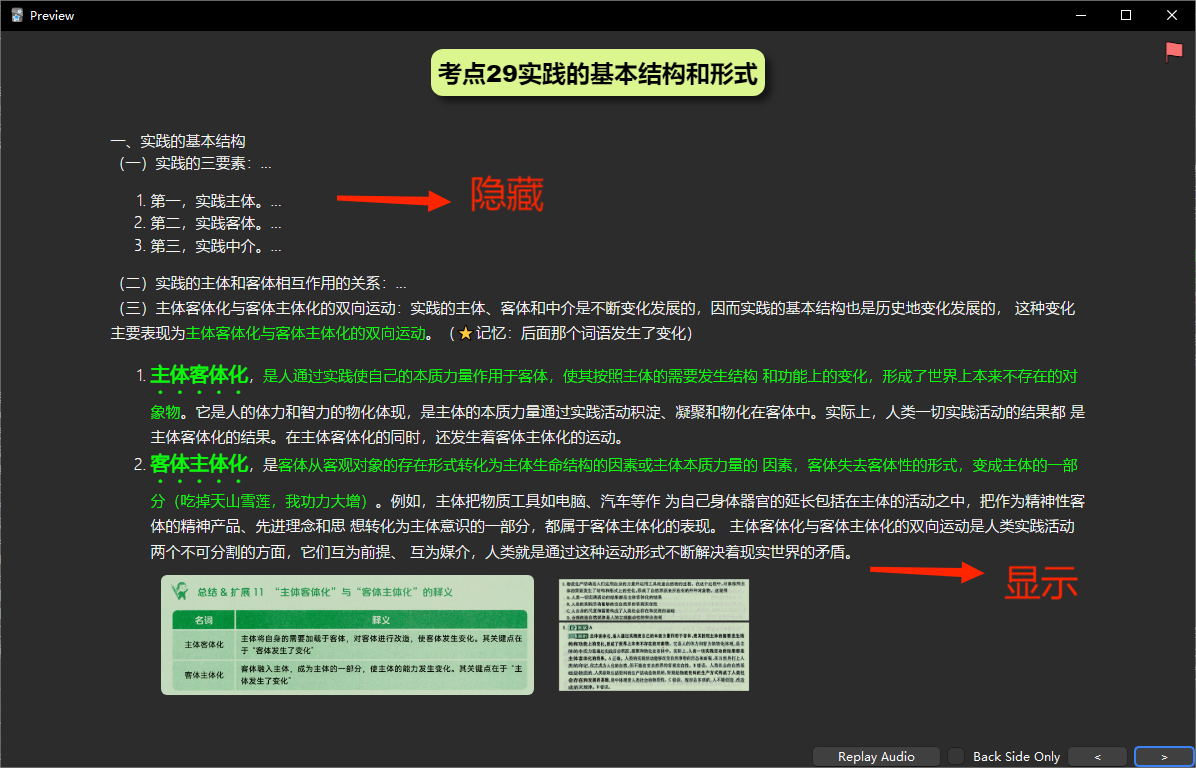Open the green 总结&扩展11 table image
Screen dimensions: 1196x768
pyautogui.click(x=347, y=635)
